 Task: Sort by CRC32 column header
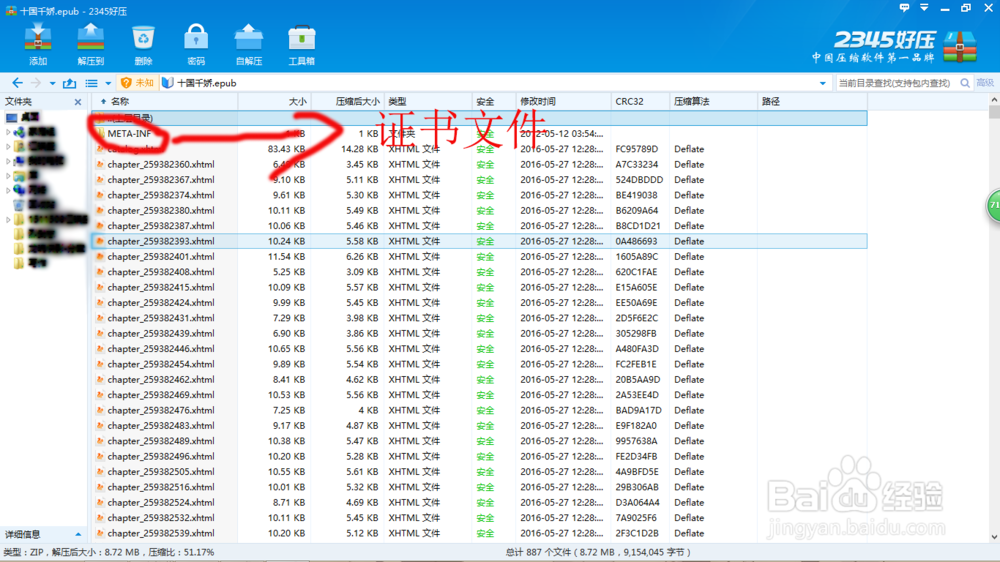(x=640, y=101)
